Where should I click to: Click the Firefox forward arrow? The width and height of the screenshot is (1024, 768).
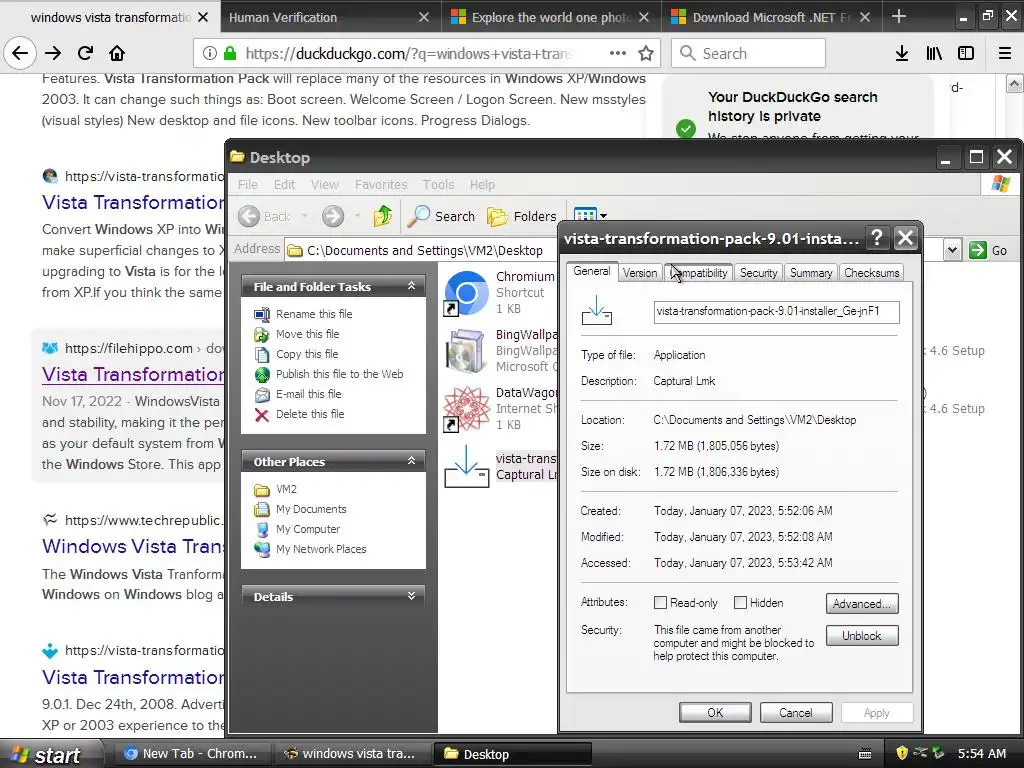coord(54,54)
